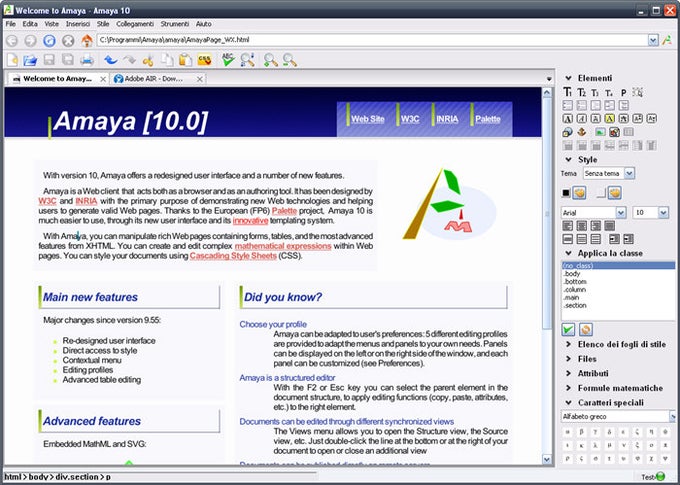
Task: Expand the Files panel
Action: point(568,359)
